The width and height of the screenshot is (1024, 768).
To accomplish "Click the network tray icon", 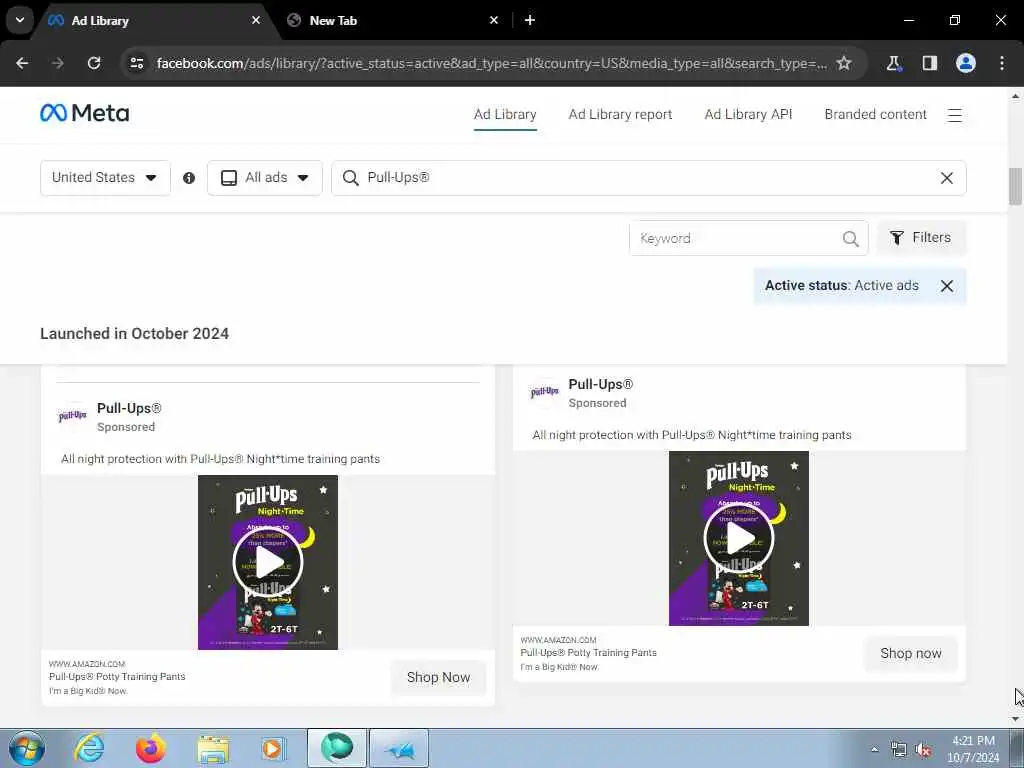I will click(x=899, y=750).
